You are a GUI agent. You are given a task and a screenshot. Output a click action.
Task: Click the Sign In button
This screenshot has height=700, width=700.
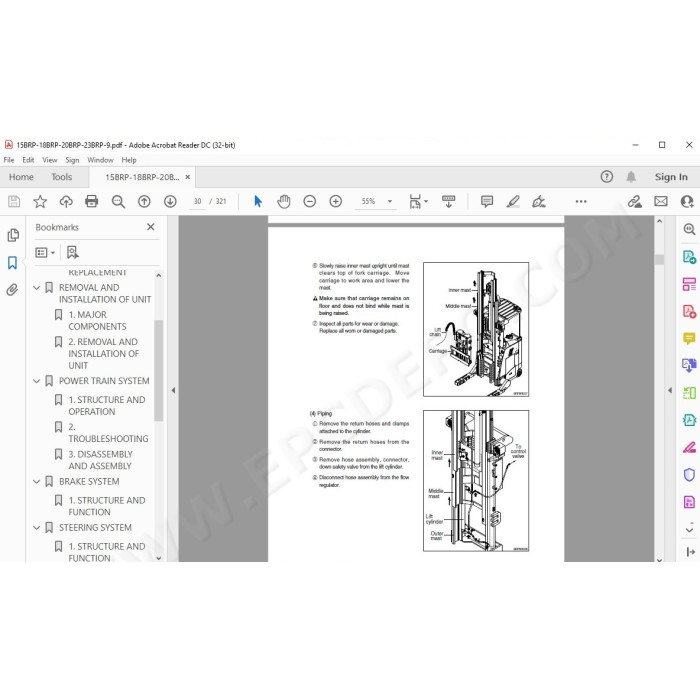(671, 177)
